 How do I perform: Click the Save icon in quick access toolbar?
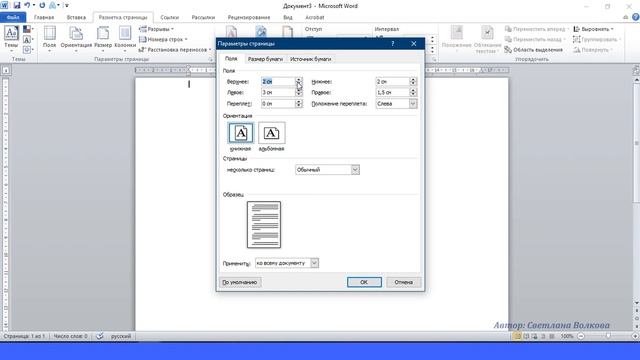click(17, 6)
